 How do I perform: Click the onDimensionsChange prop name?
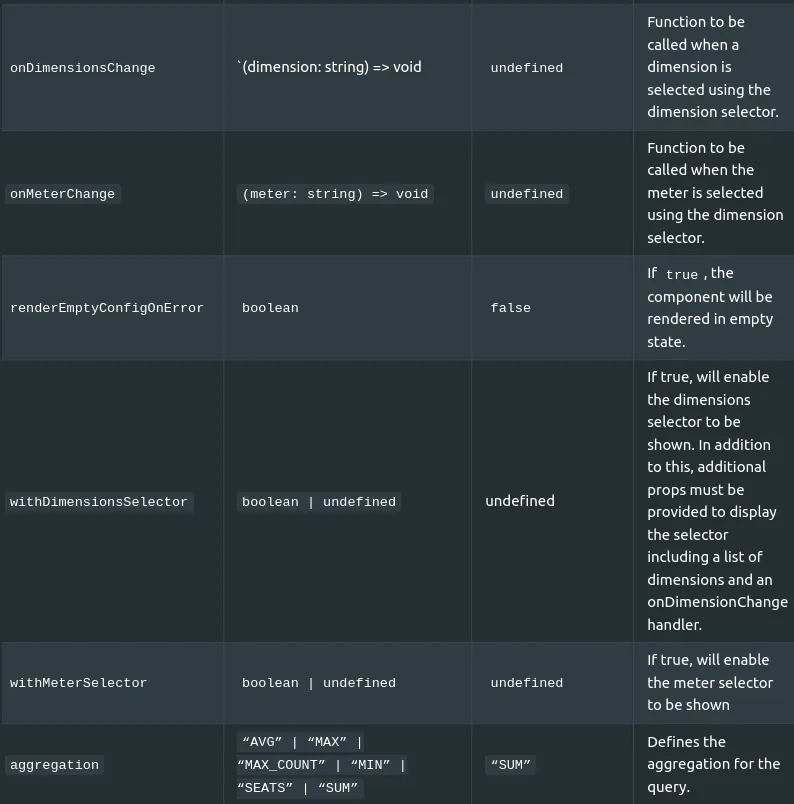coord(83,68)
